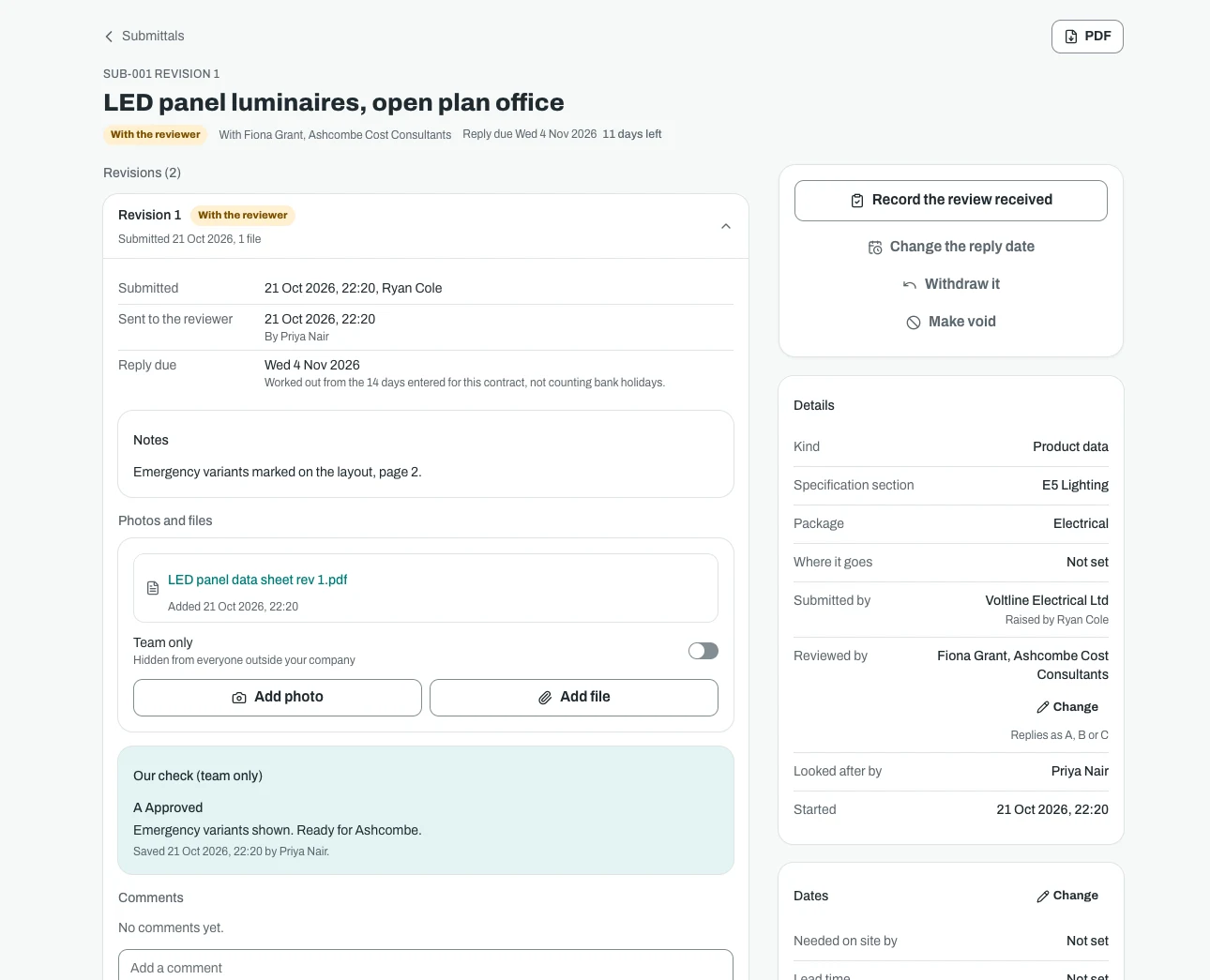Screen dimensions: 1210x980
Task: Click the PDF document icon
Action: pos(1071,37)
